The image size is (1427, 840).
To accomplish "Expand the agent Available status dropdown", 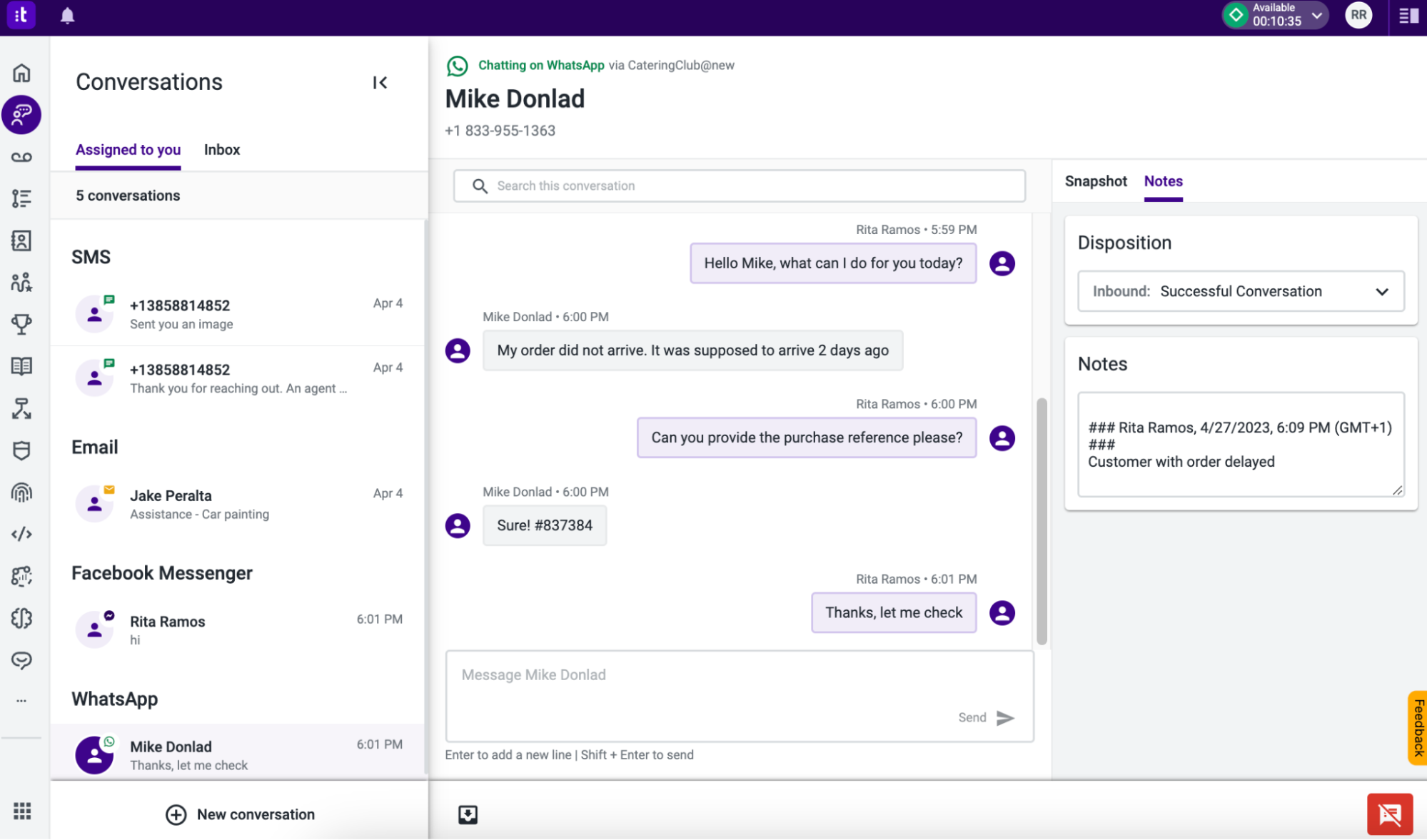I will coord(1317,15).
